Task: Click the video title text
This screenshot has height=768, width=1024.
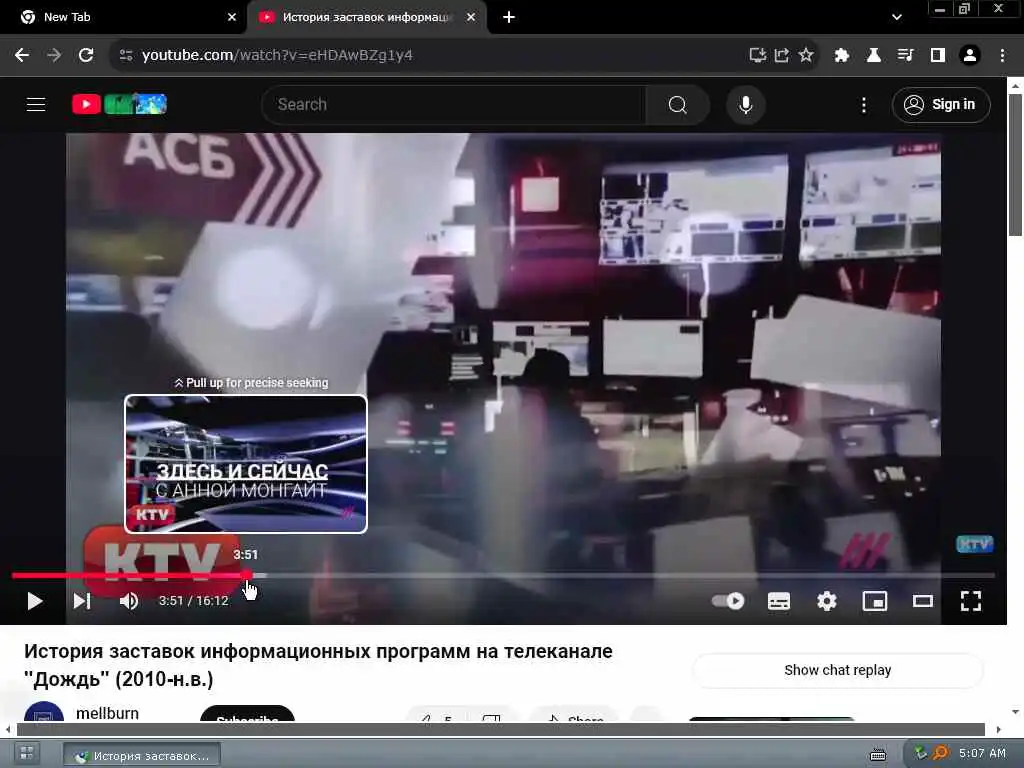Action: tap(318, 665)
